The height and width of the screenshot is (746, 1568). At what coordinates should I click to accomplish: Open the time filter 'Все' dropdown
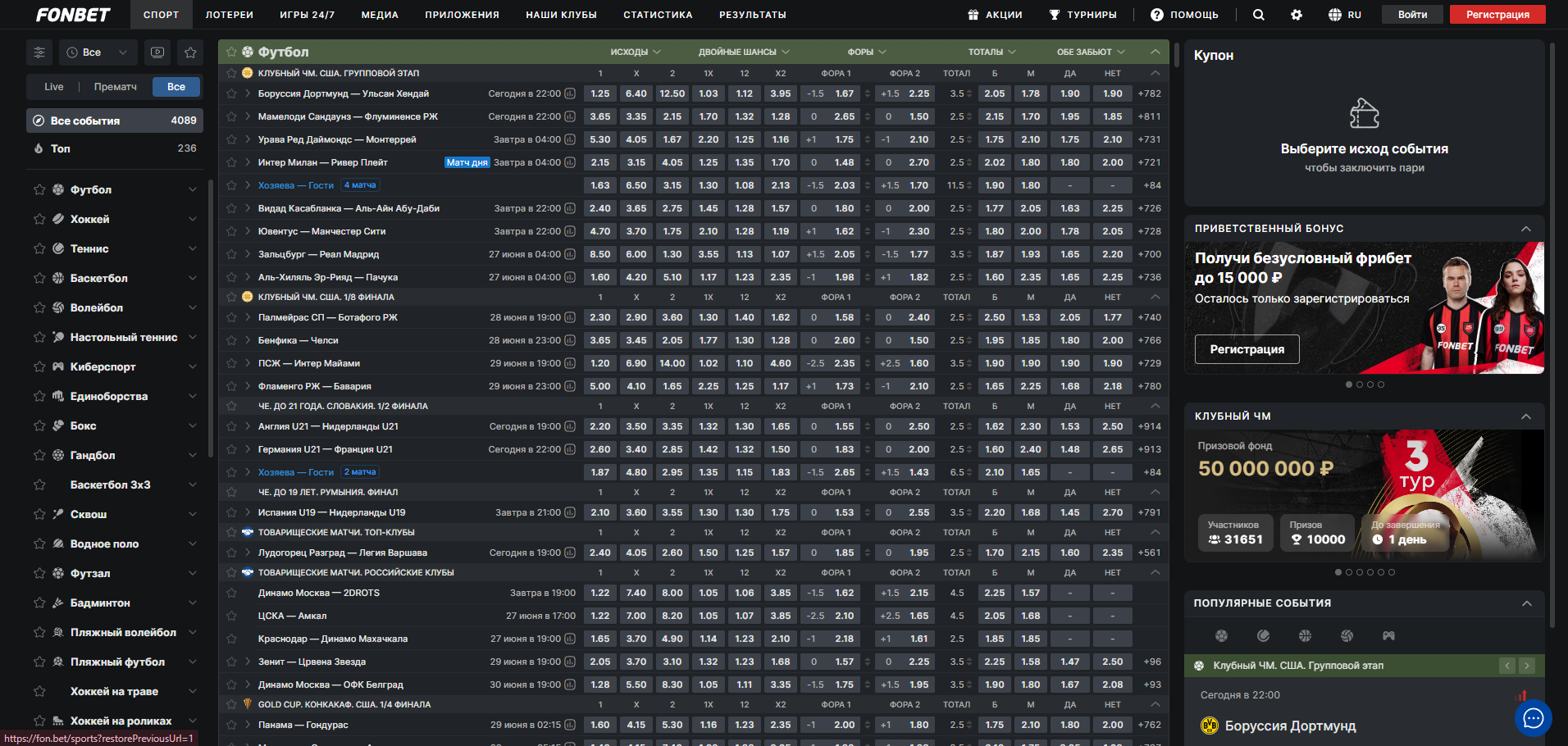coord(98,52)
